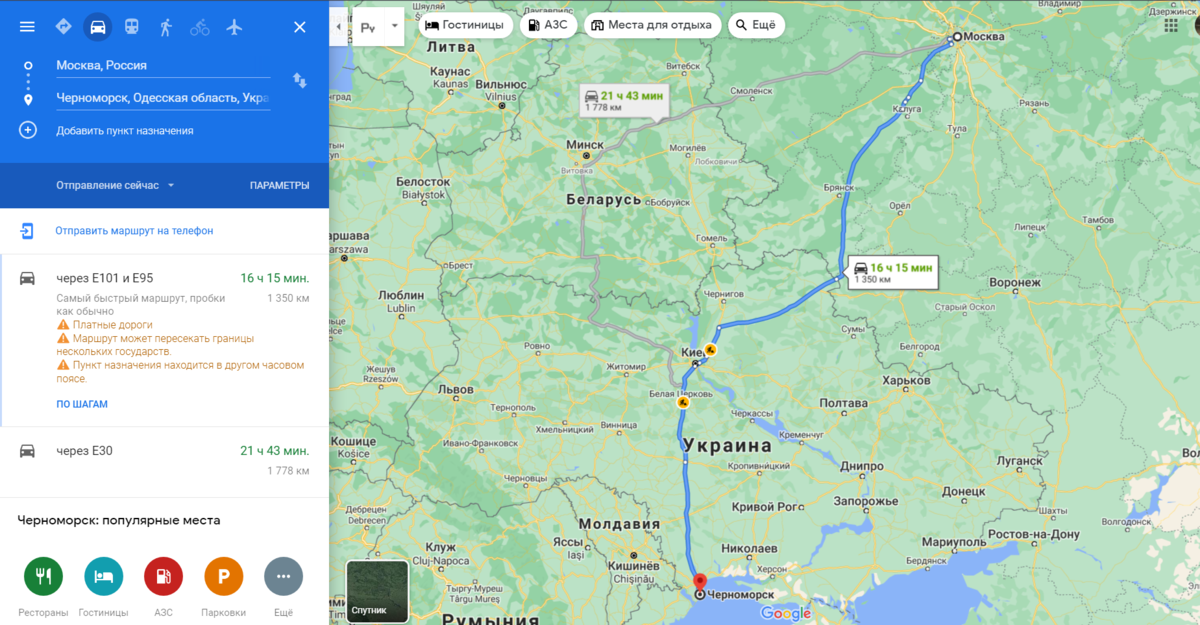Viewport: 1200px width, 625px height.
Task: Click the road warning icon near Белая Церковь
Action: [684, 404]
